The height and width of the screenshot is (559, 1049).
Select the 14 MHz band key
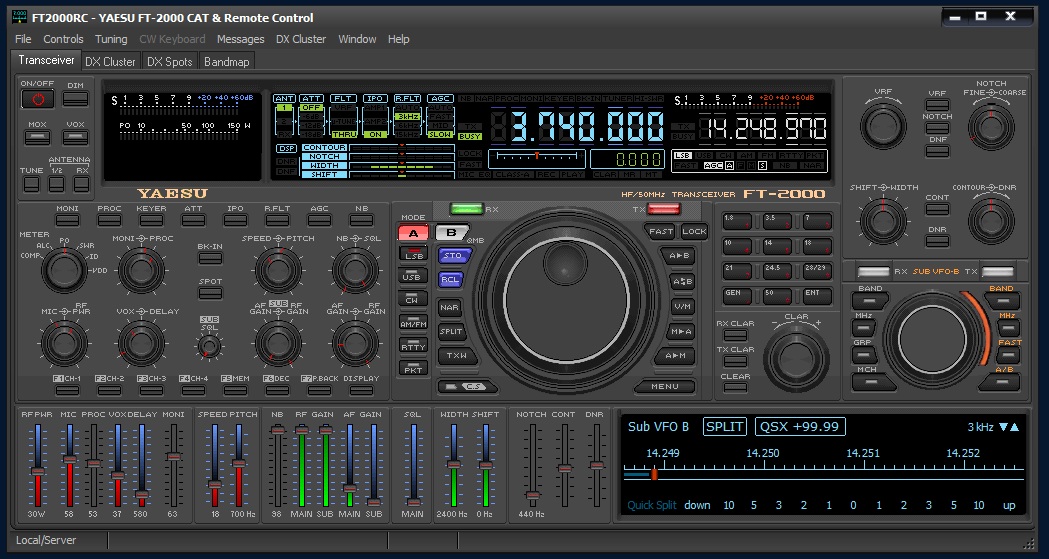point(777,245)
